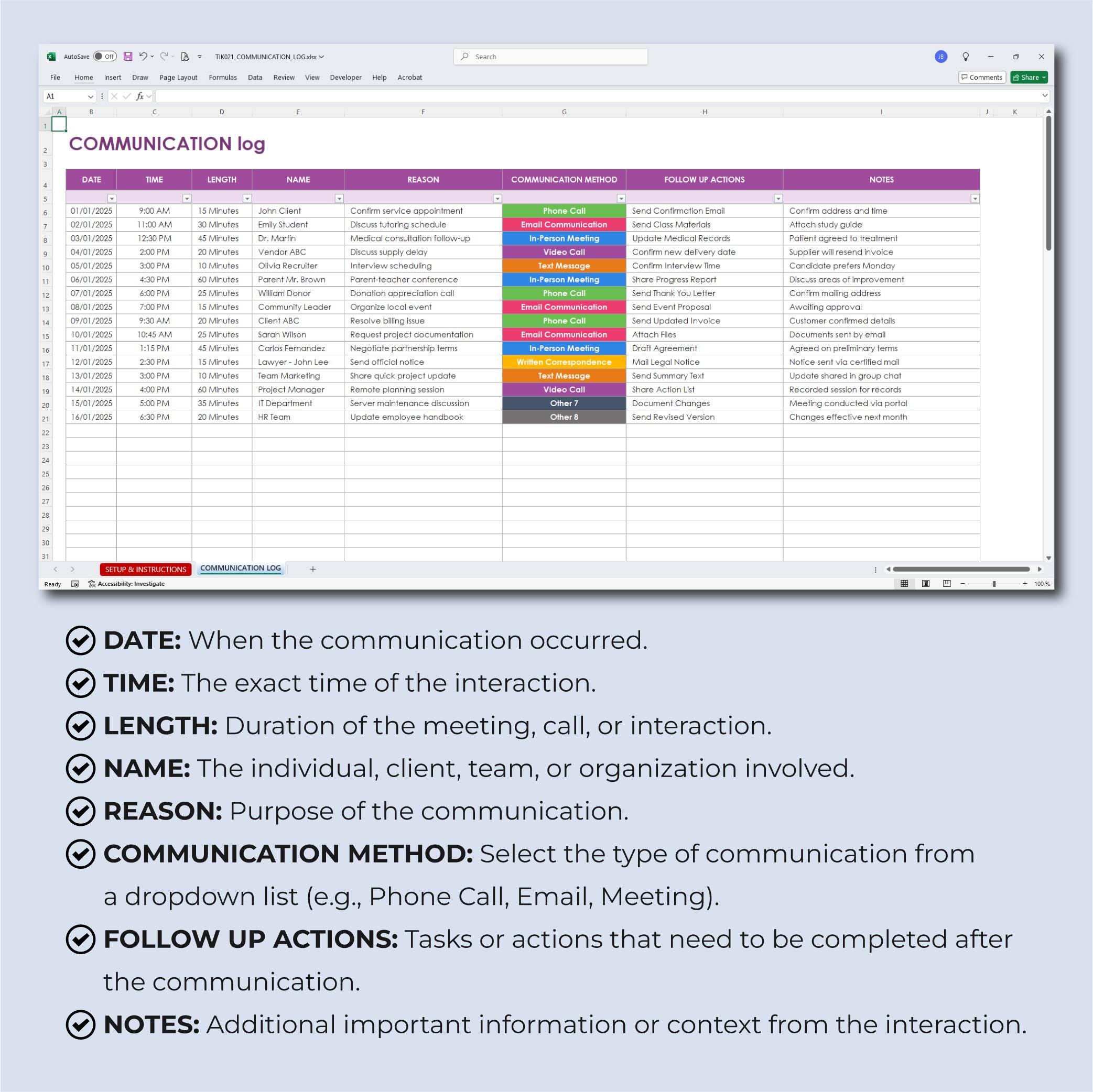
Task: Click the next sheet navigation arrow
Action: (x=72, y=570)
